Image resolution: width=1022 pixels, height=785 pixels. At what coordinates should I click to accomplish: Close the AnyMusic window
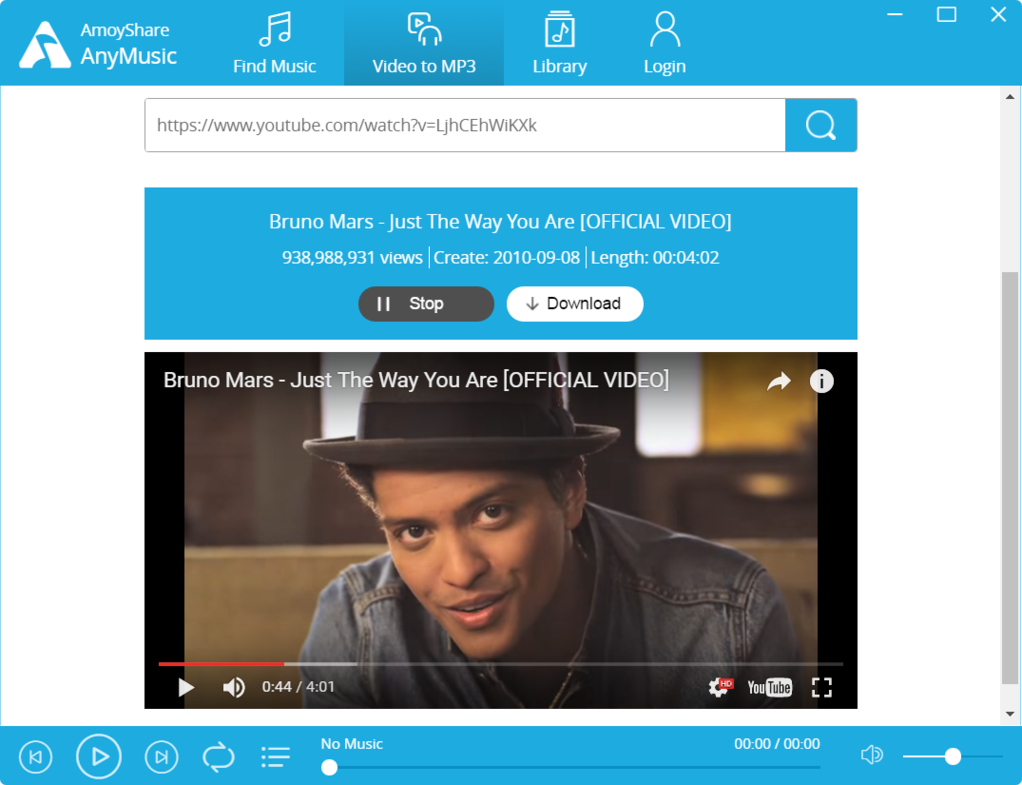click(x=998, y=14)
